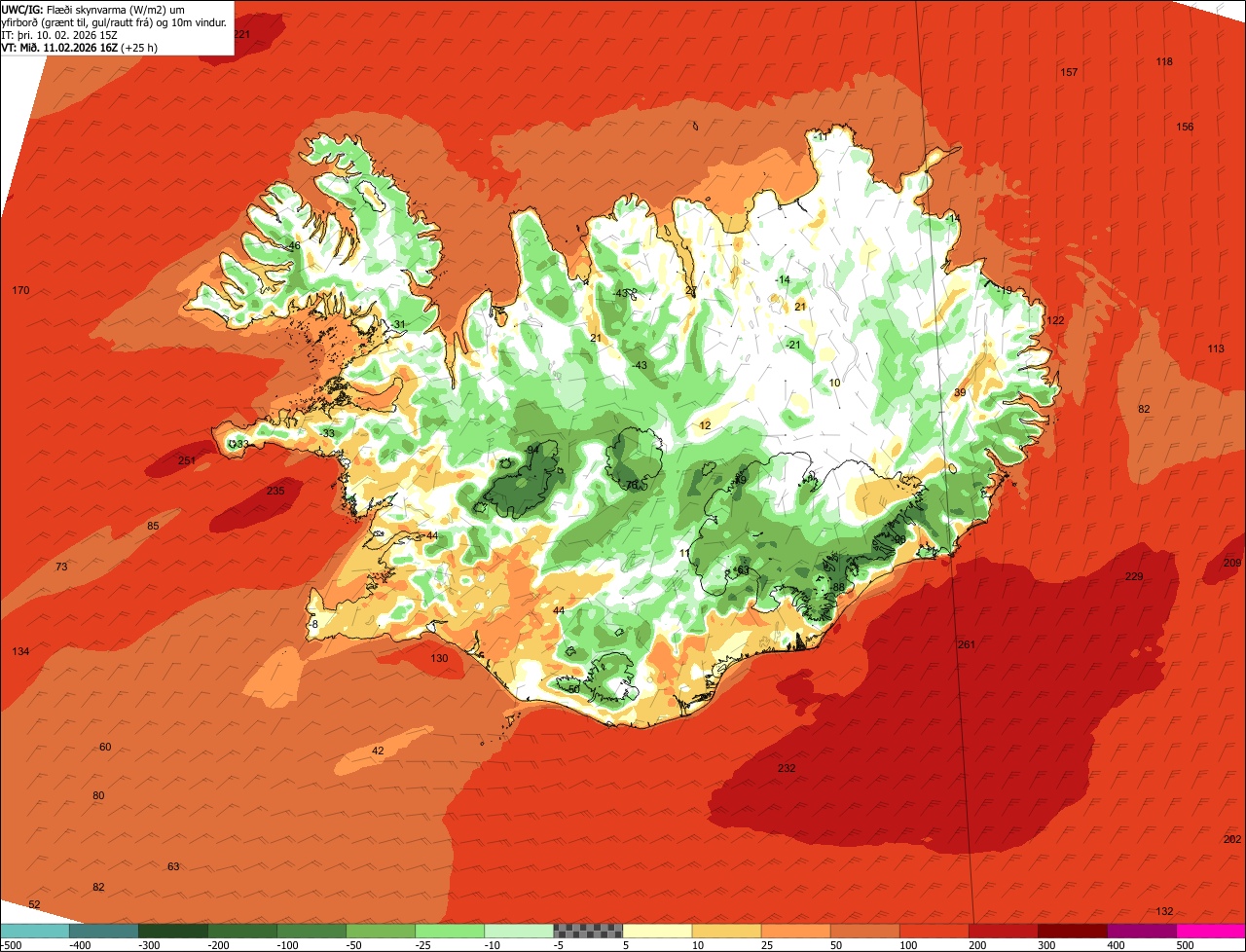The width and height of the screenshot is (1246, 952).
Task: Click the darkest green -300 to -200 legend swatch
Action: pos(173,931)
